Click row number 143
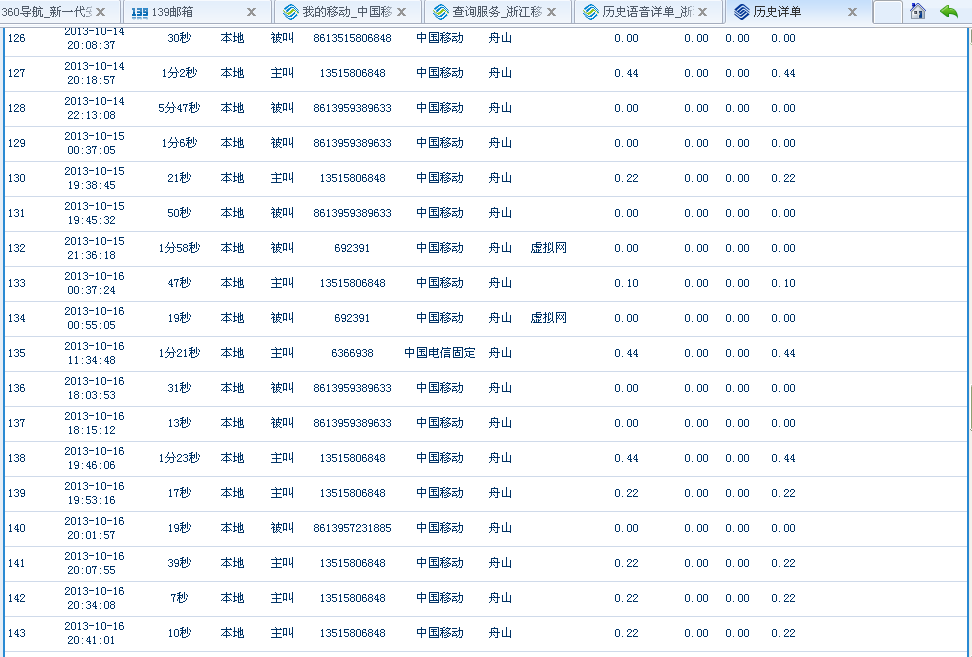This screenshot has width=972, height=657. point(17,633)
